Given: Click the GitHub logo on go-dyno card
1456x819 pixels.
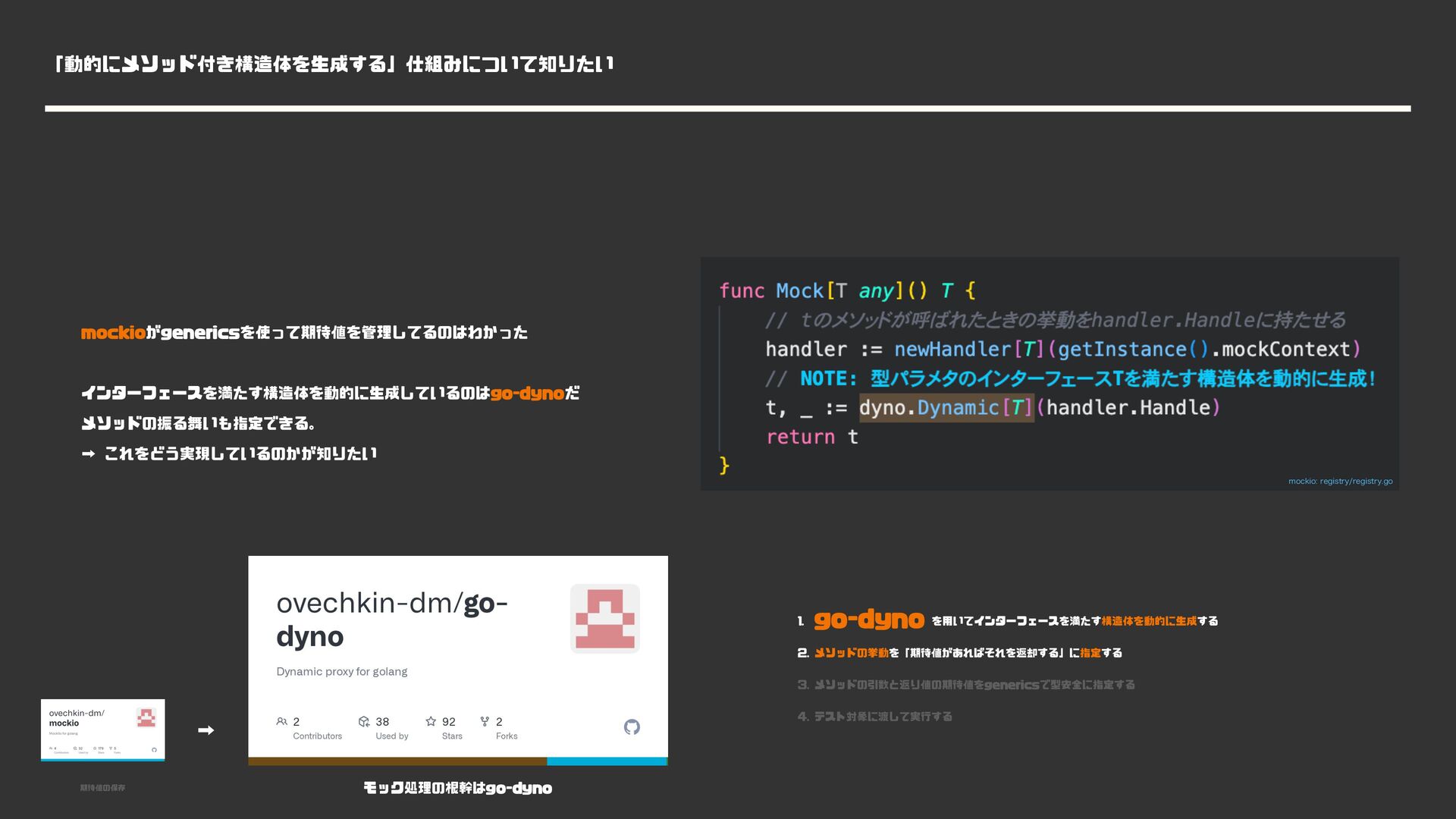Looking at the screenshot, I should (632, 727).
